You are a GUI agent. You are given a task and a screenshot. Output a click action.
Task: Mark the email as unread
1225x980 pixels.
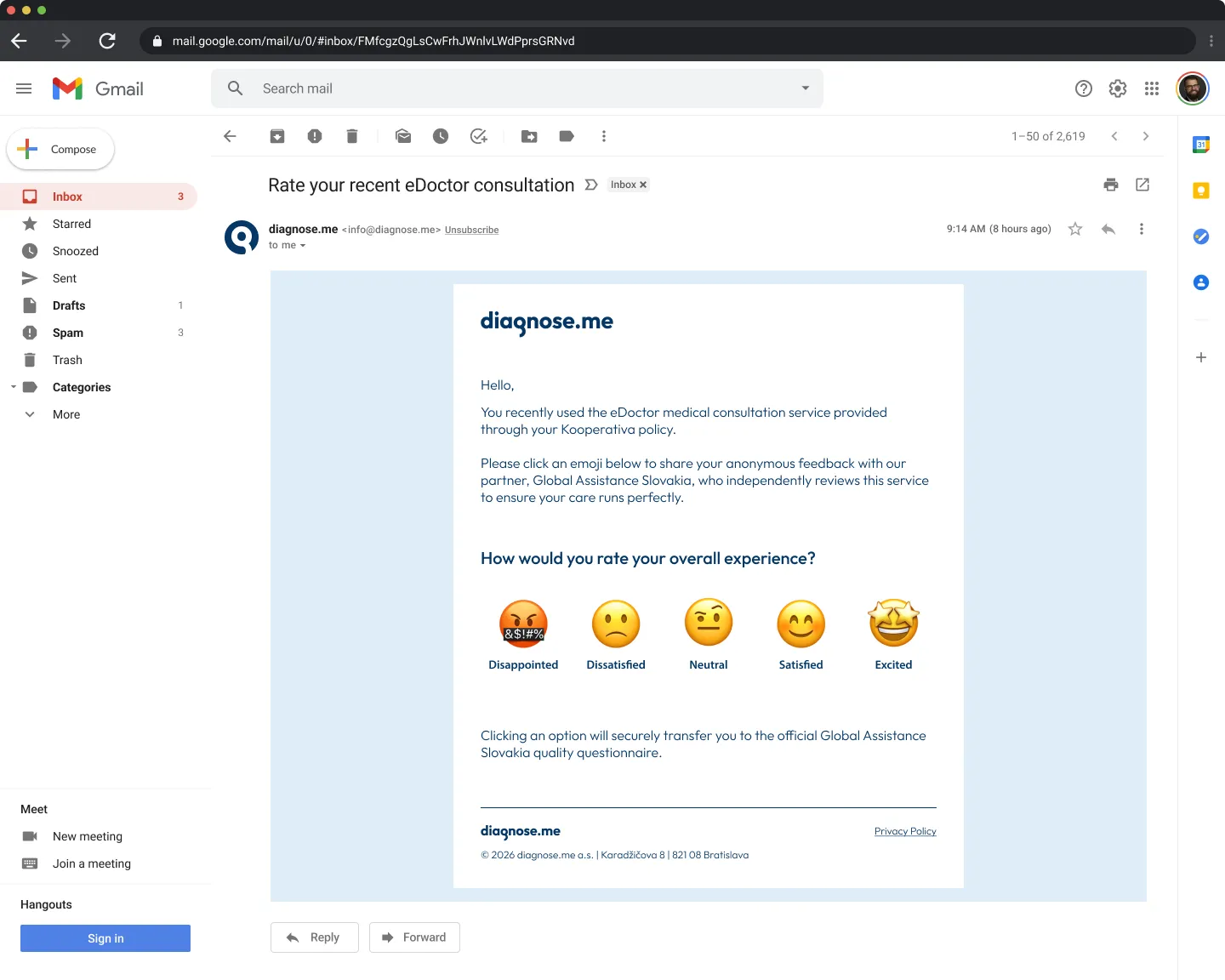403,136
